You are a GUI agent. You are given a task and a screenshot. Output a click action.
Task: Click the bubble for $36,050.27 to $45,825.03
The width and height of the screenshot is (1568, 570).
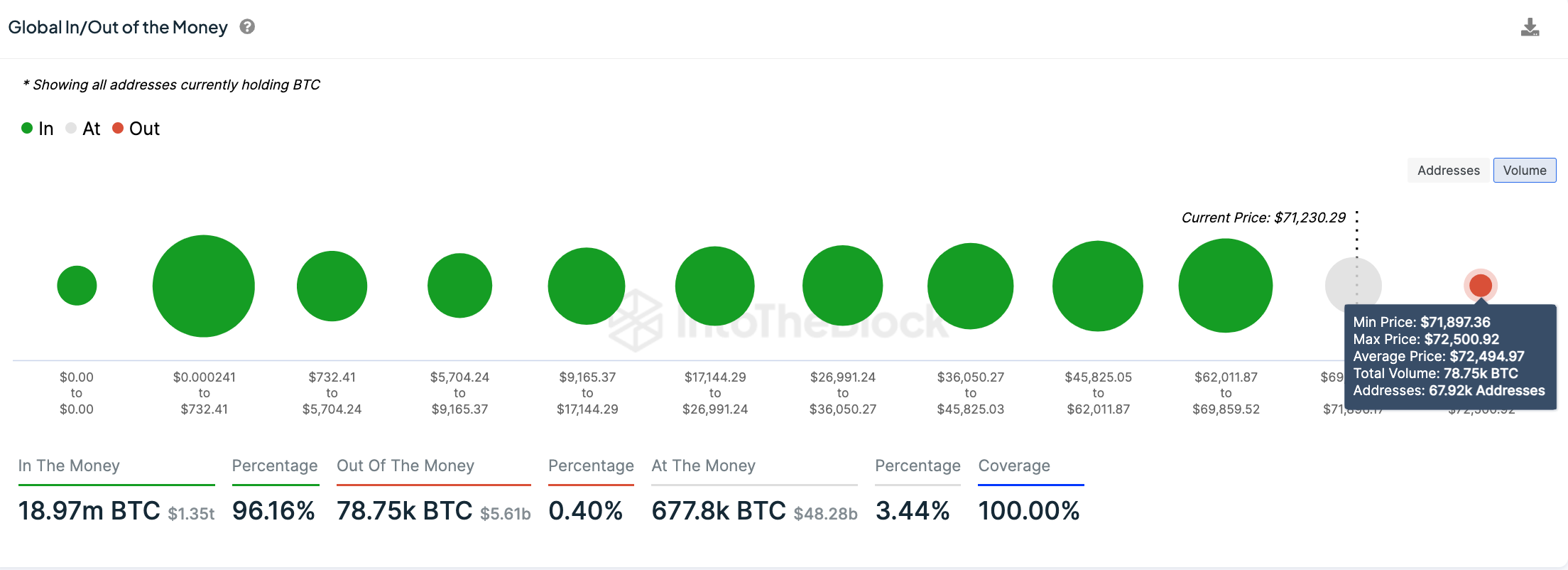pyautogui.click(x=971, y=286)
